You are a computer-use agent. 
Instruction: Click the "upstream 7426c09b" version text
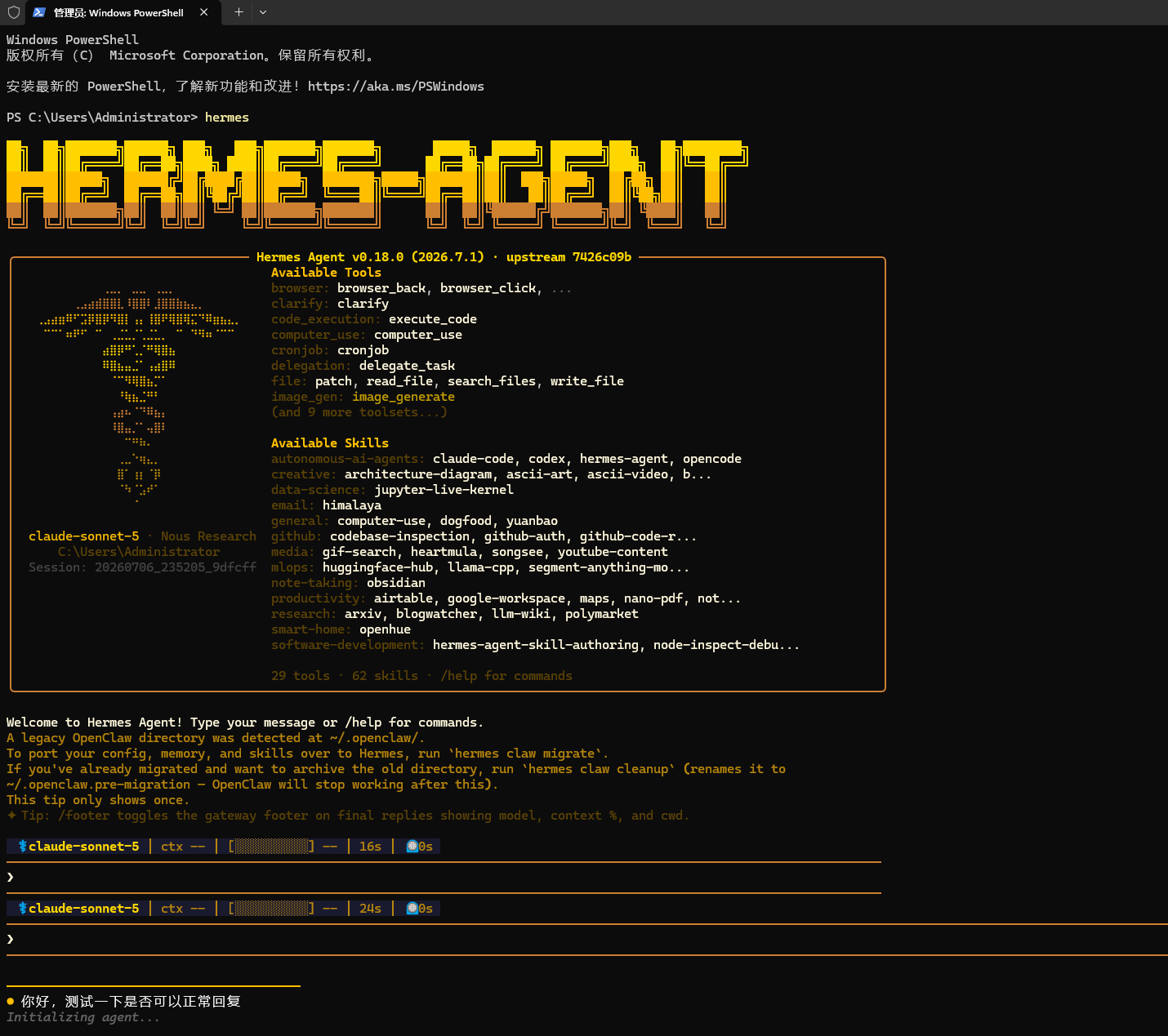point(568,257)
